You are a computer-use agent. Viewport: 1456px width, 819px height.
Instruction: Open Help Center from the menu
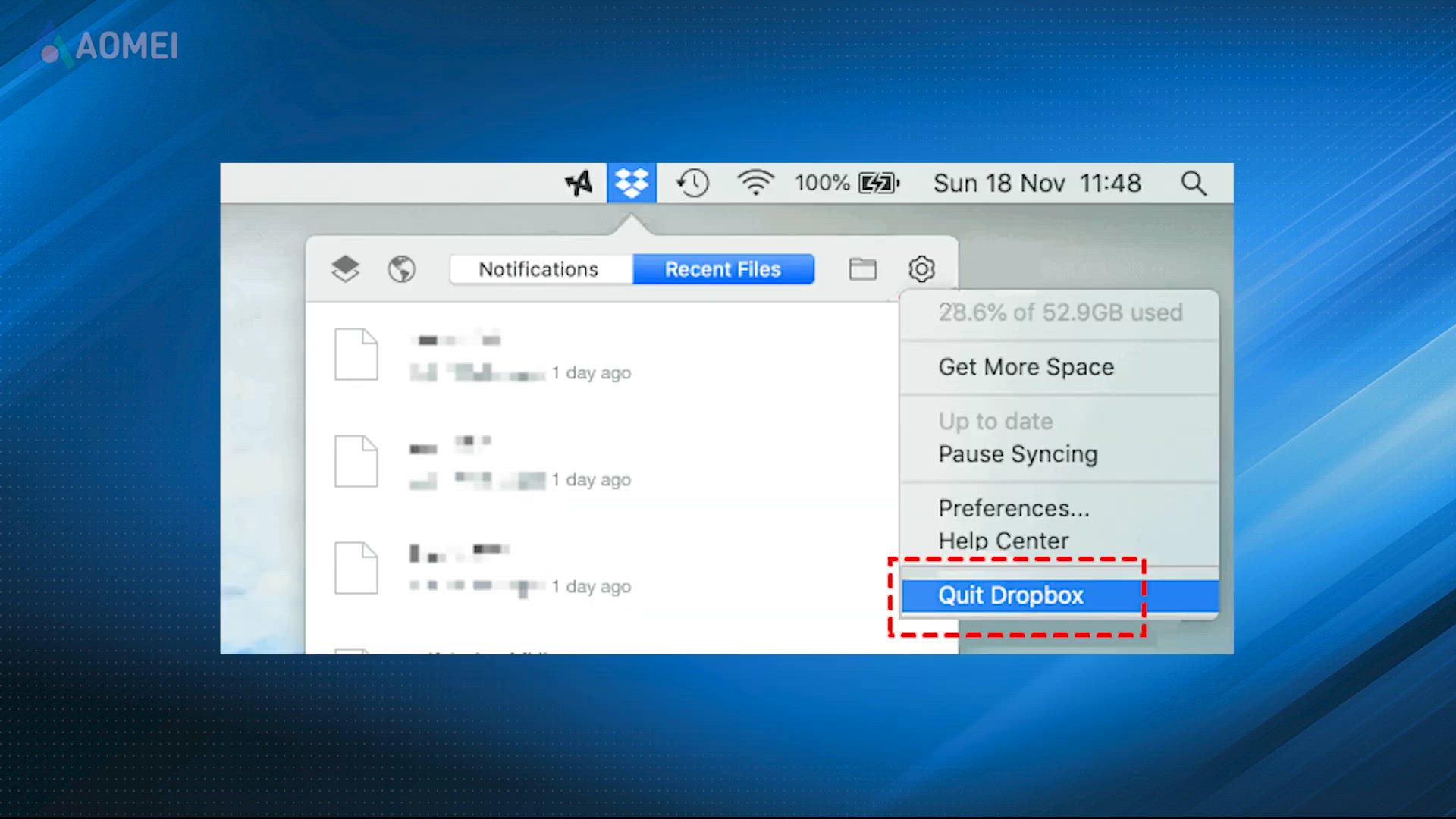coord(1059,541)
